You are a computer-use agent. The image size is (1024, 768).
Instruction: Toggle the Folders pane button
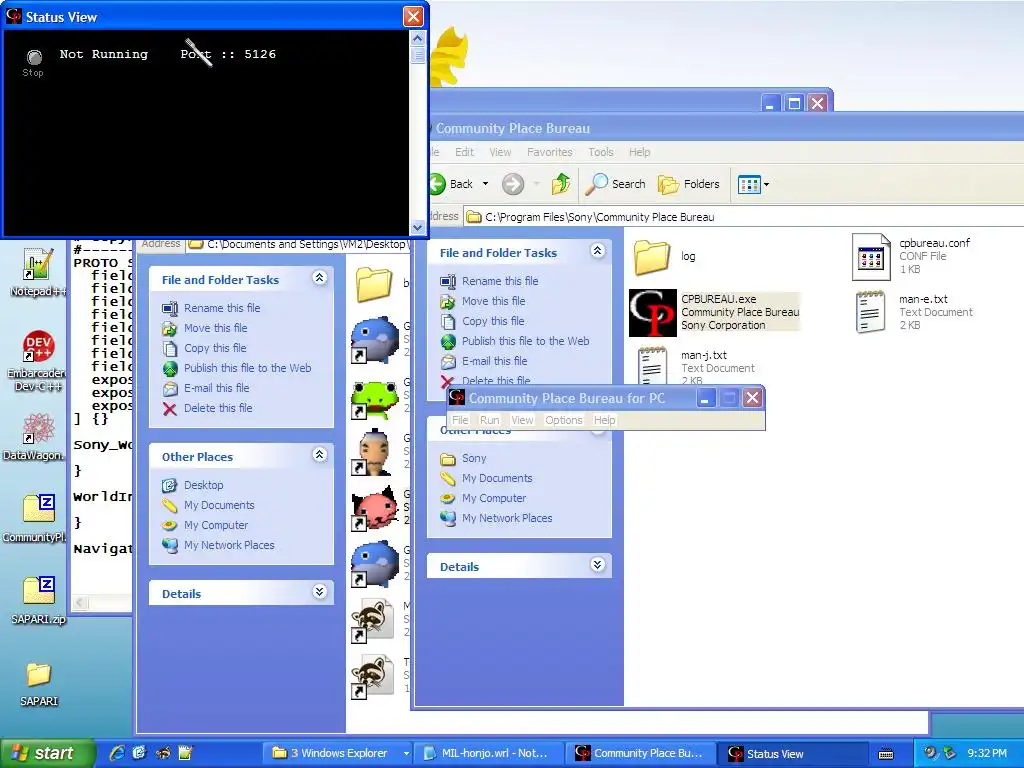pos(688,184)
